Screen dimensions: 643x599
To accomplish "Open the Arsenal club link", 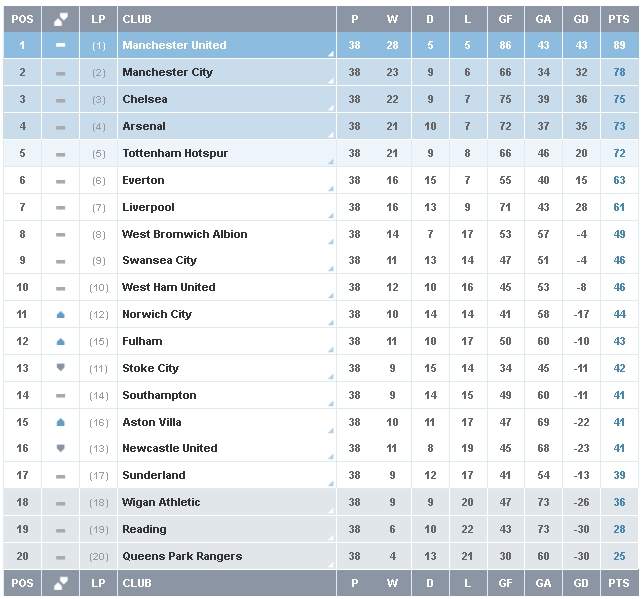I will pos(144,126).
